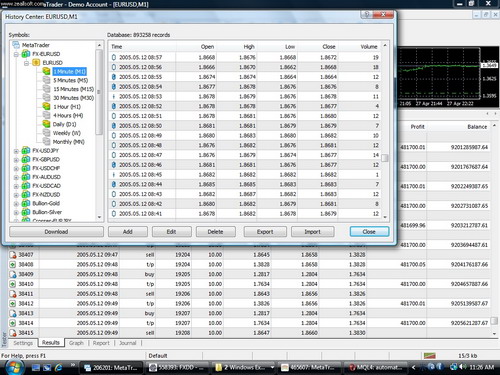The image size is (500, 375).
Task: Select the 1 Minute (M1) timeframe
Action: pyautogui.click(x=70, y=71)
